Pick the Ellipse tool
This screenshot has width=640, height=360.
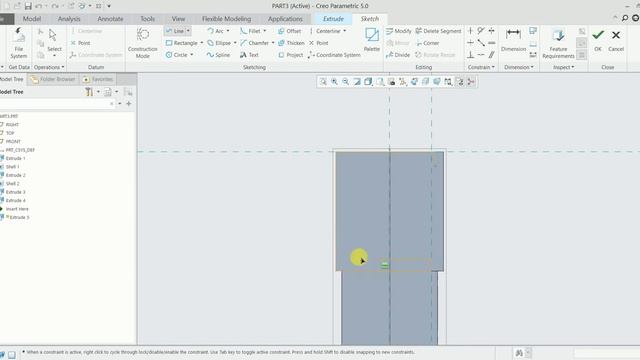219,43
